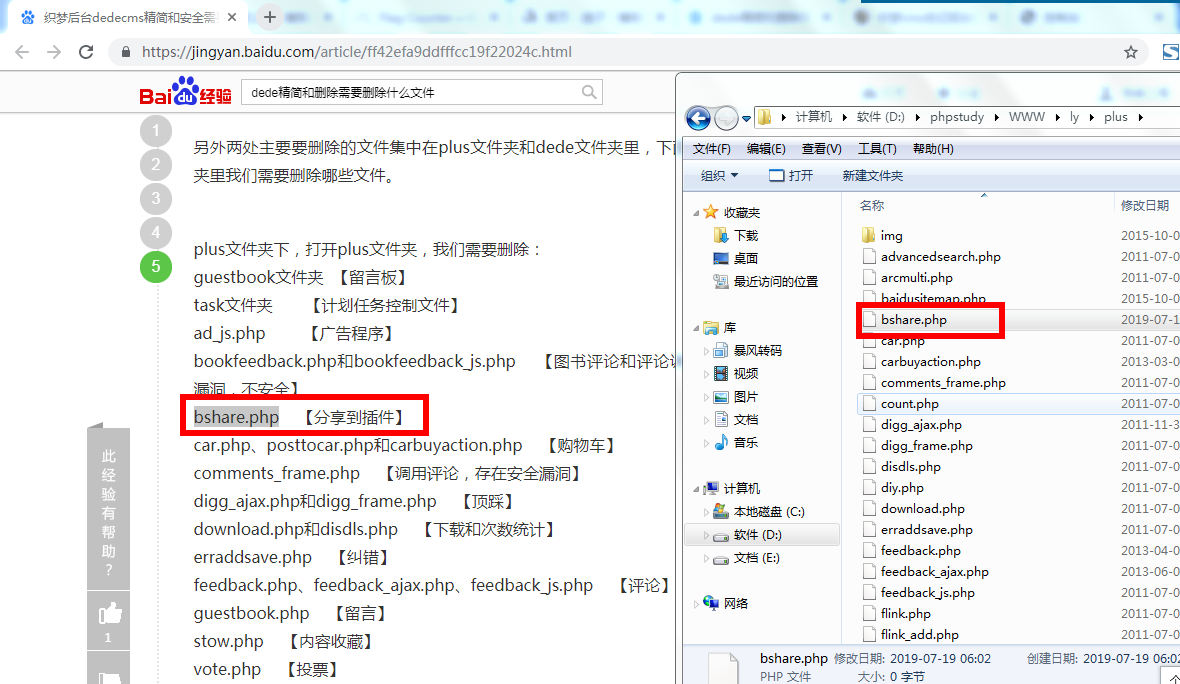Expand the 网络 node in navigation pane
Screen dimensions: 1180x684
click(x=696, y=604)
